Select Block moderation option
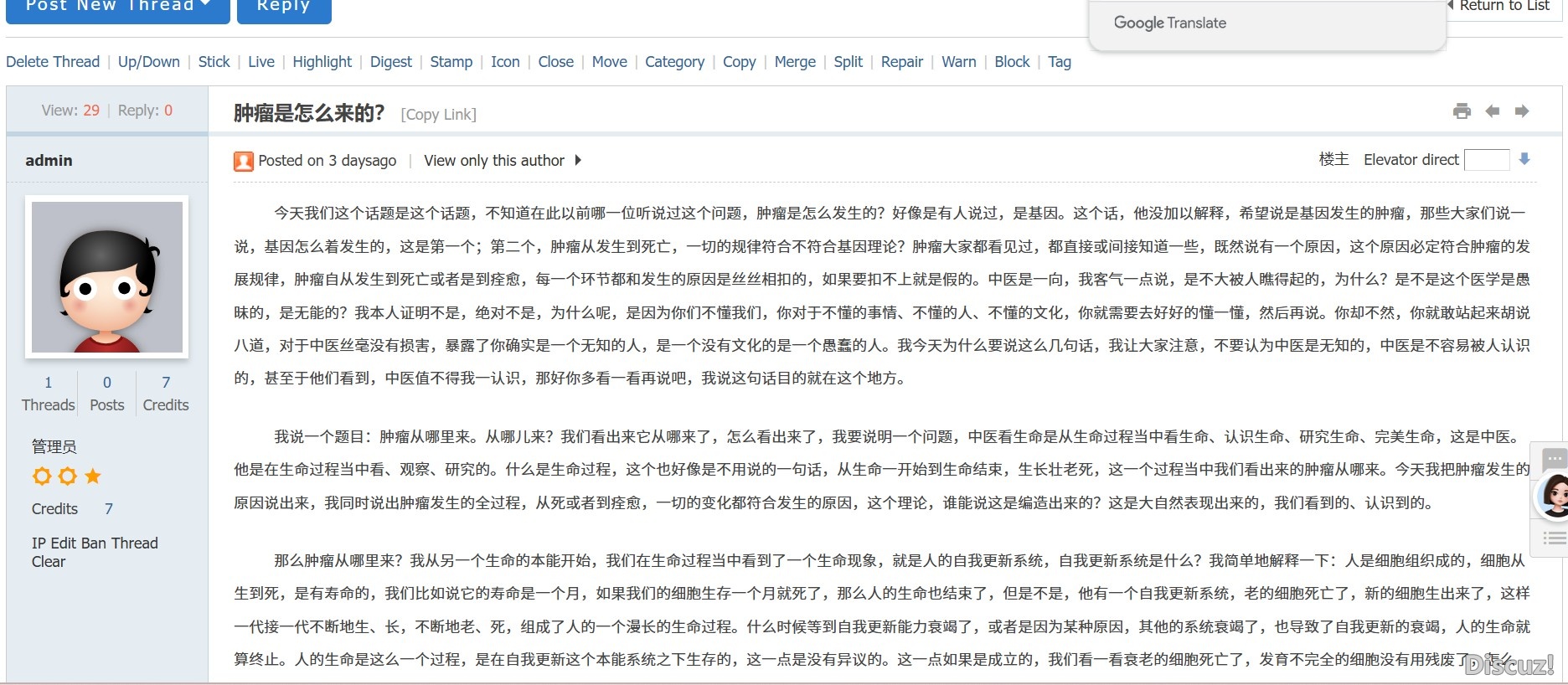 [1013, 62]
